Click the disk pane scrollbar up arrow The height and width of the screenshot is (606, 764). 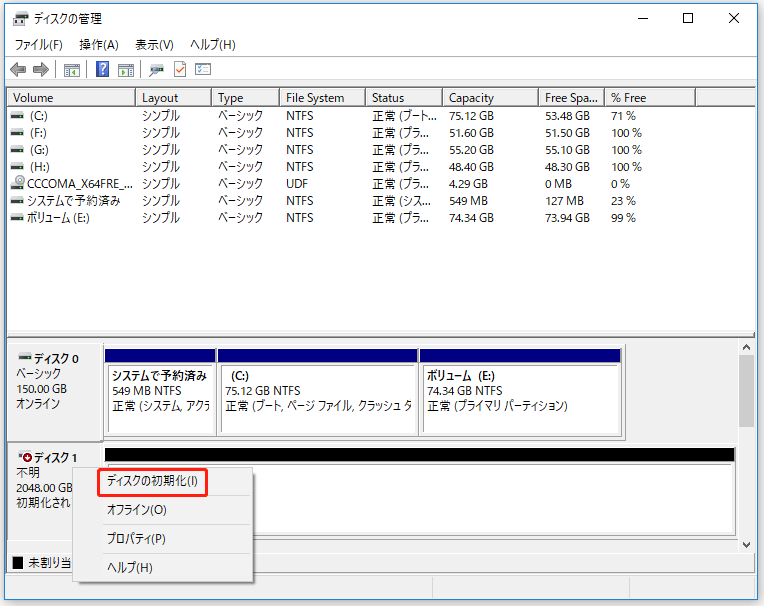(746, 347)
